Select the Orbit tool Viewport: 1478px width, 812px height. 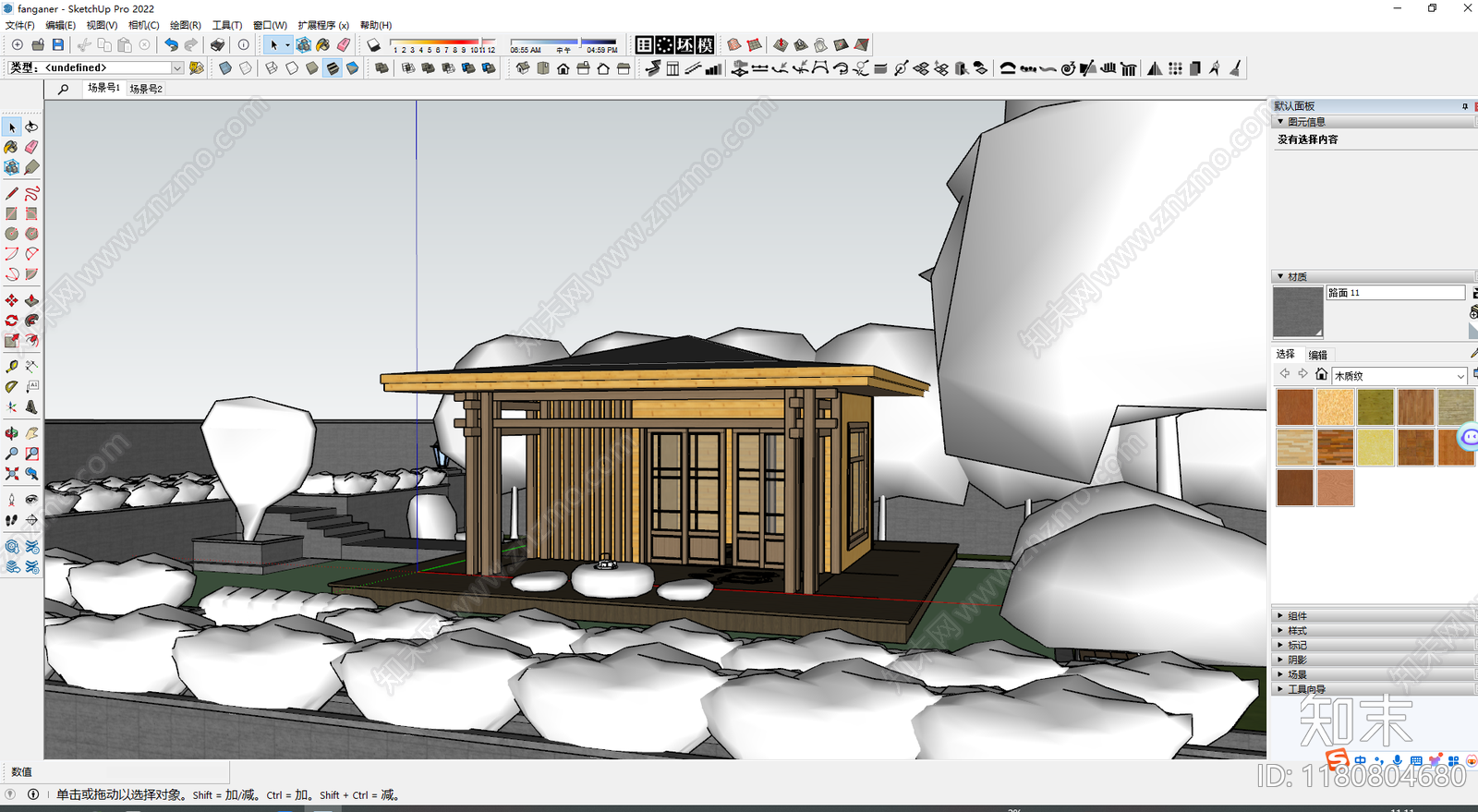[12, 433]
